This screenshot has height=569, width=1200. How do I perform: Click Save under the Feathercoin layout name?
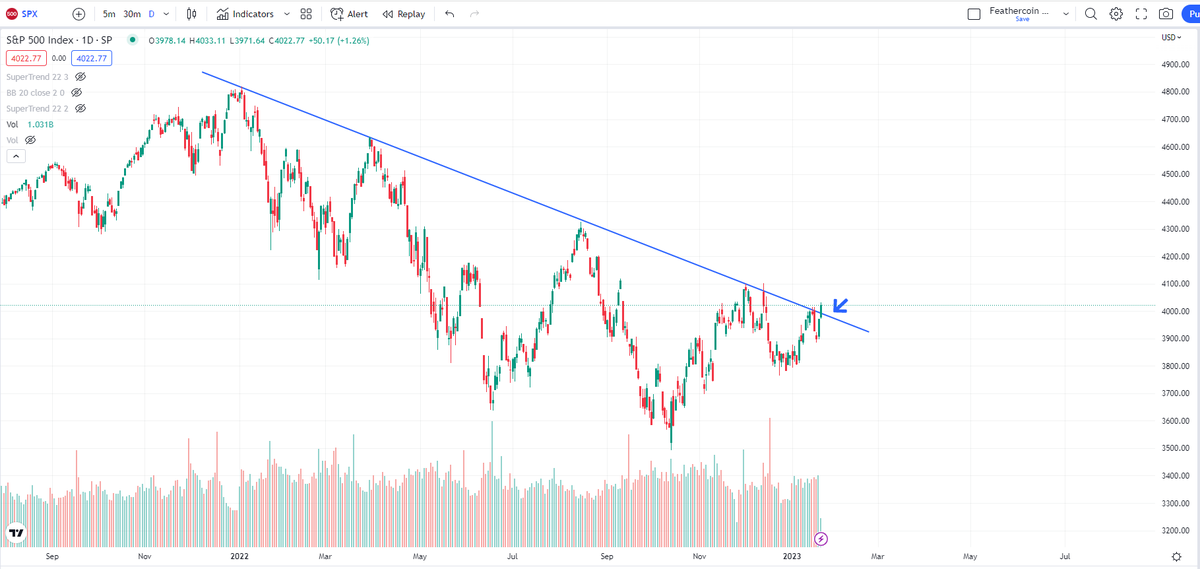click(1022, 20)
